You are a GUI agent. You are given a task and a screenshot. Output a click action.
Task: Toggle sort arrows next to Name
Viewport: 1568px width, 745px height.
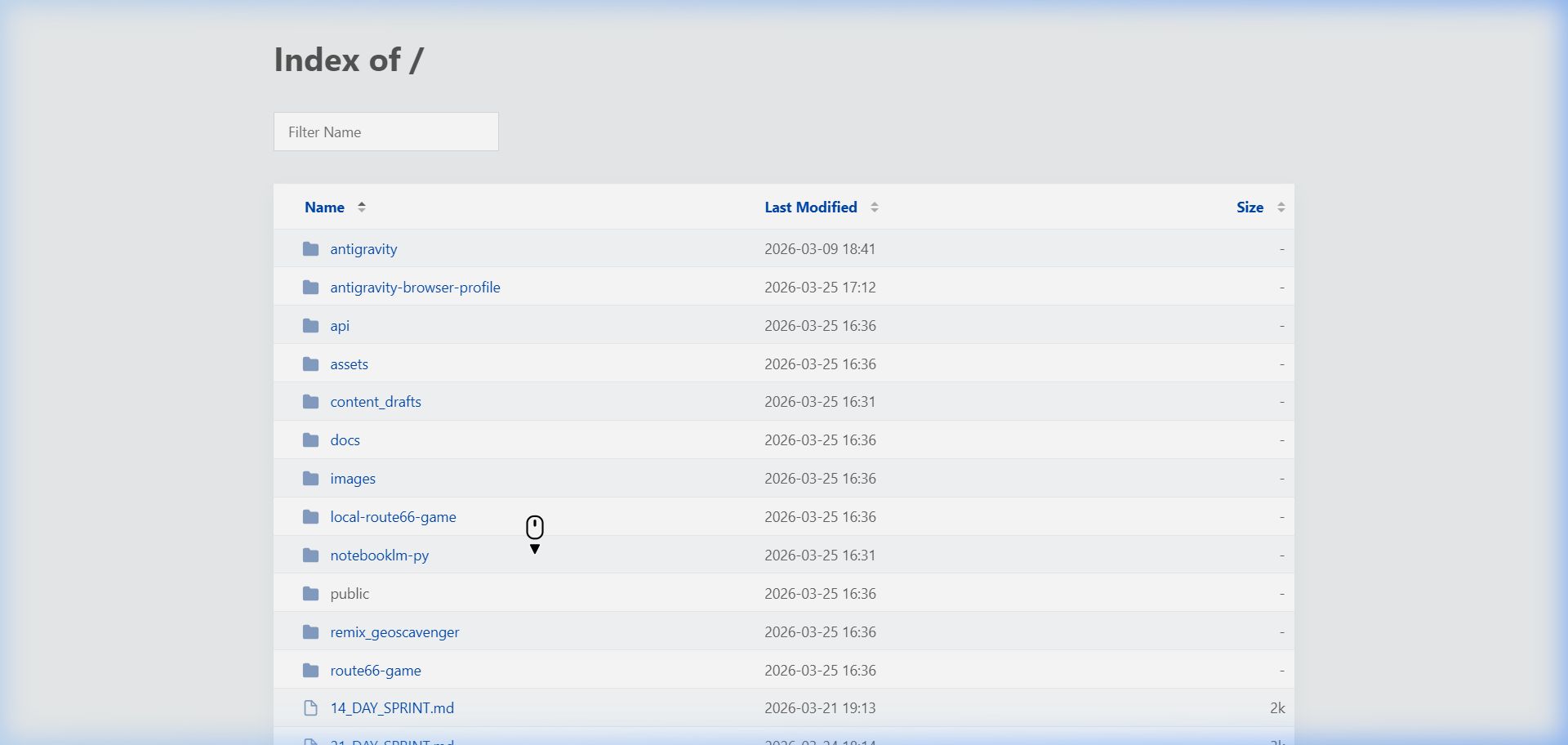click(362, 207)
